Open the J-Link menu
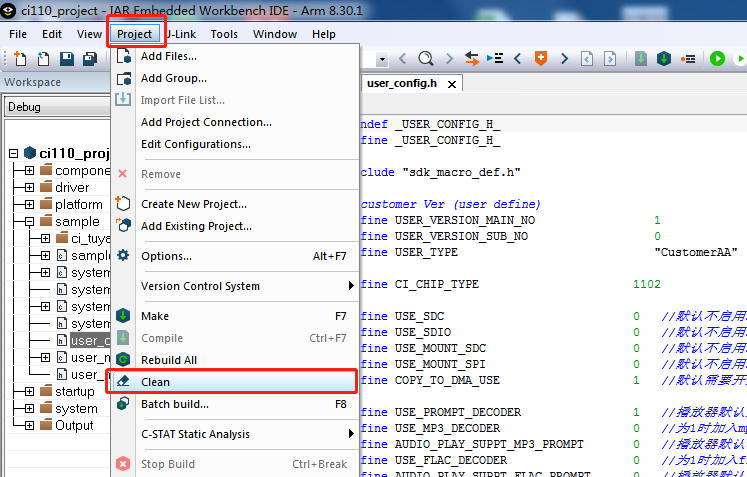Viewport: 747px width, 477px height. pos(182,34)
